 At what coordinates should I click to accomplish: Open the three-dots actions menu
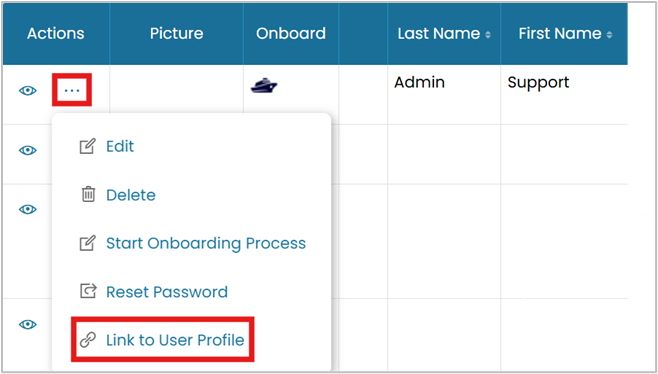[x=72, y=90]
